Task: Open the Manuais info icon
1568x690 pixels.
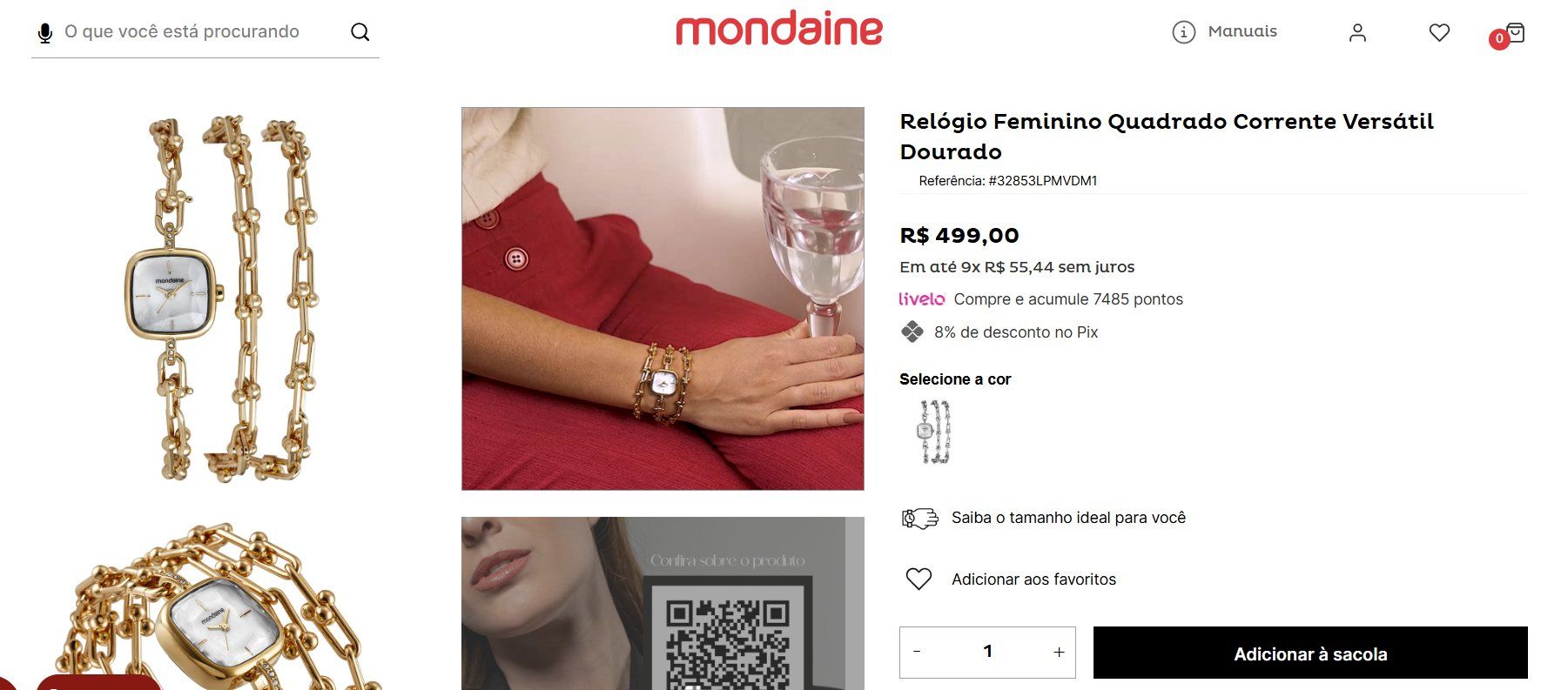Action: (x=1183, y=32)
